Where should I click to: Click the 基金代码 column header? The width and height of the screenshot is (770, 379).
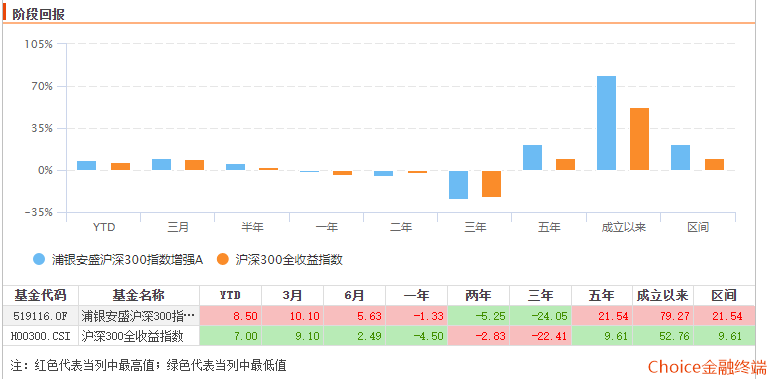[x=40, y=295]
